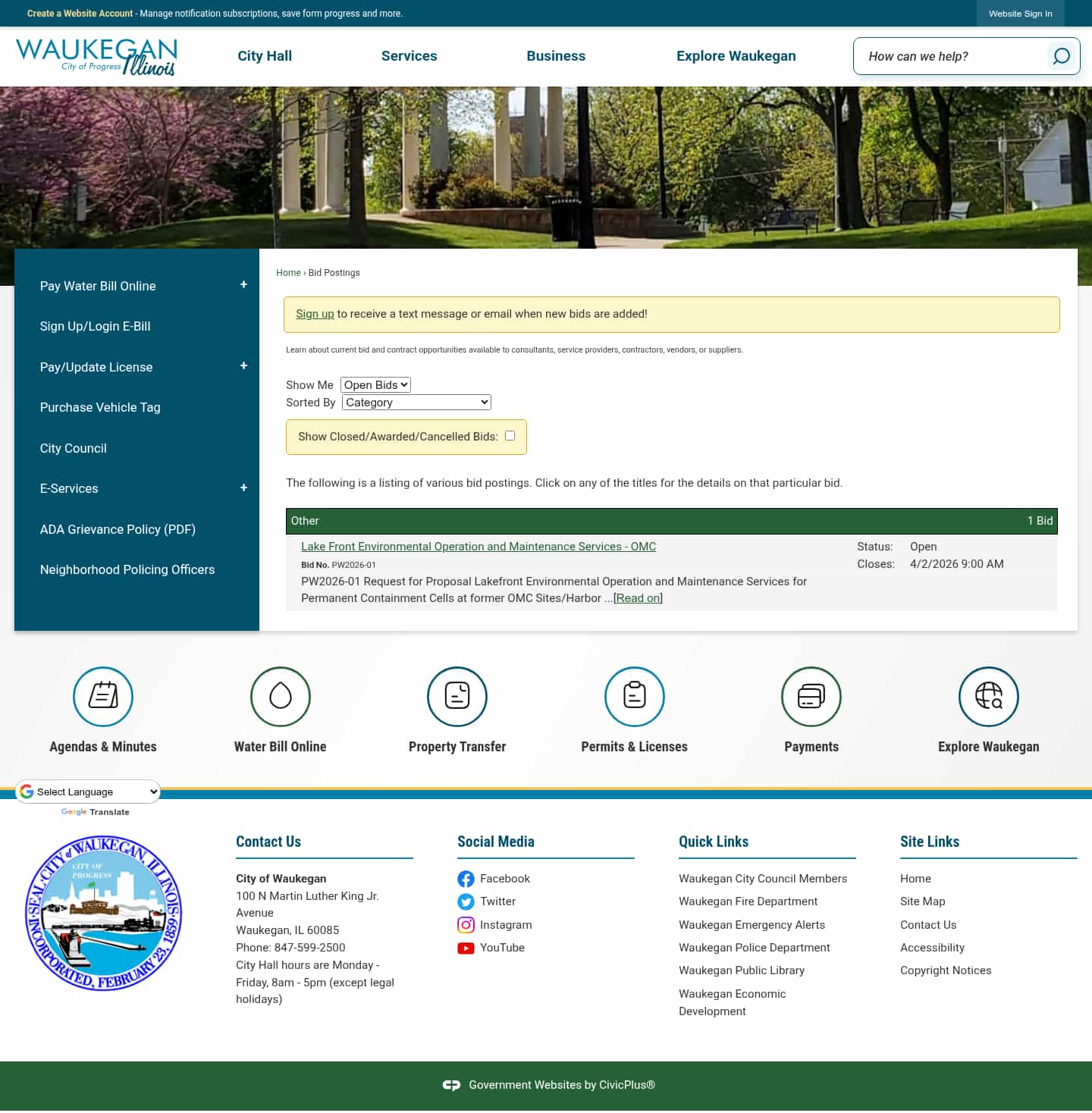1092x1113 pixels.
Task: Open the Agendas & Minutes shortcut icon
Action: 103,696
